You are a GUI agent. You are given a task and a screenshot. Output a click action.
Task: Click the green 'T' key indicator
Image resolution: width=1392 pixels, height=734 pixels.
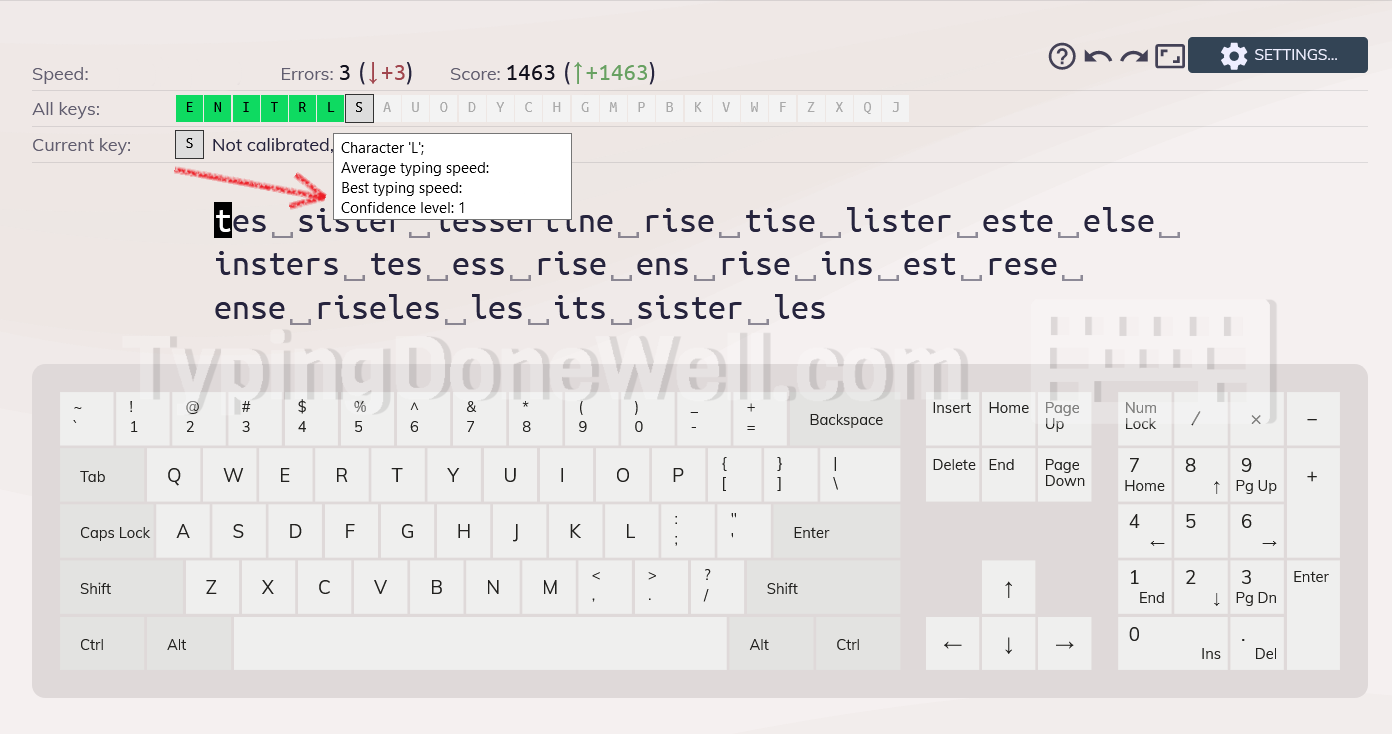[274, 108]
